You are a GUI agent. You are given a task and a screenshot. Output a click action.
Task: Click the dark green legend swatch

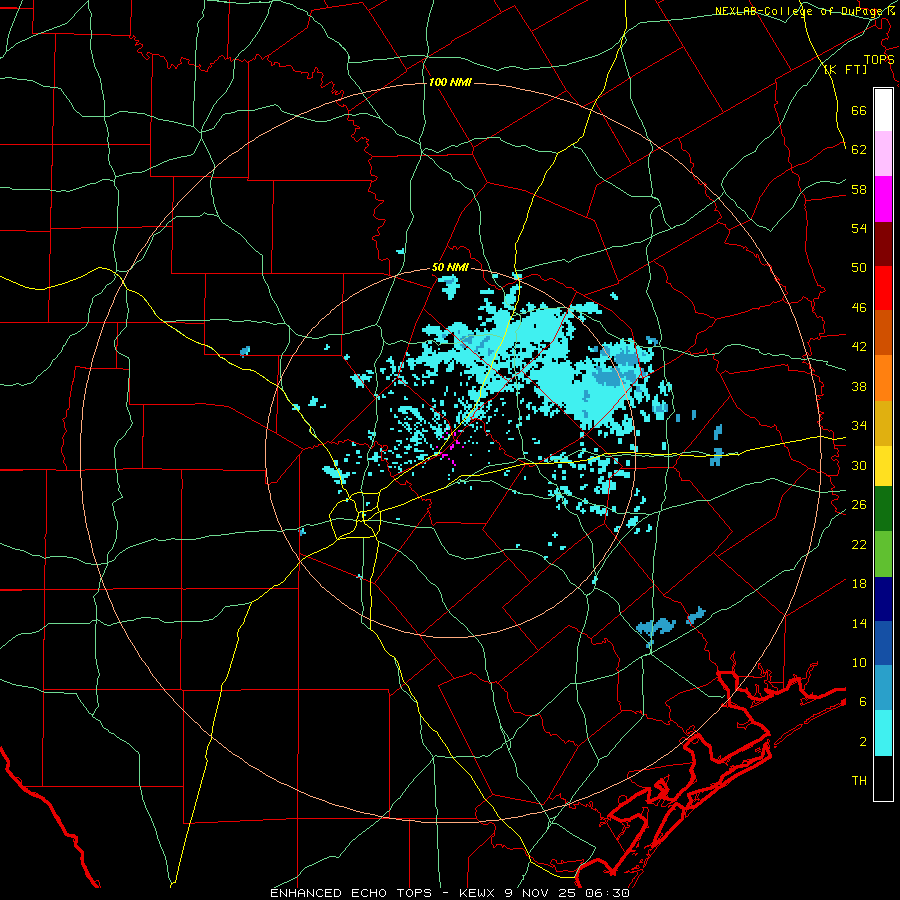point(883,509)
